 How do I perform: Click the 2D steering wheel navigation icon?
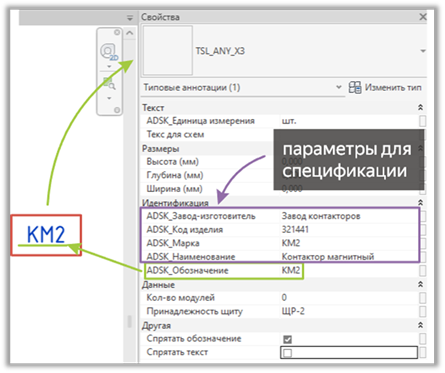109,52
